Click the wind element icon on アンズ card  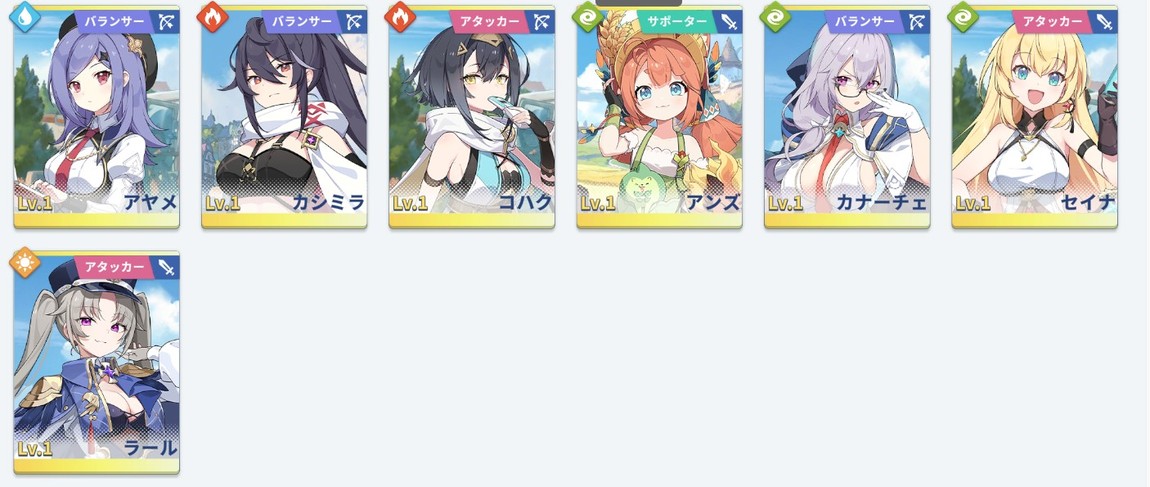587,17
